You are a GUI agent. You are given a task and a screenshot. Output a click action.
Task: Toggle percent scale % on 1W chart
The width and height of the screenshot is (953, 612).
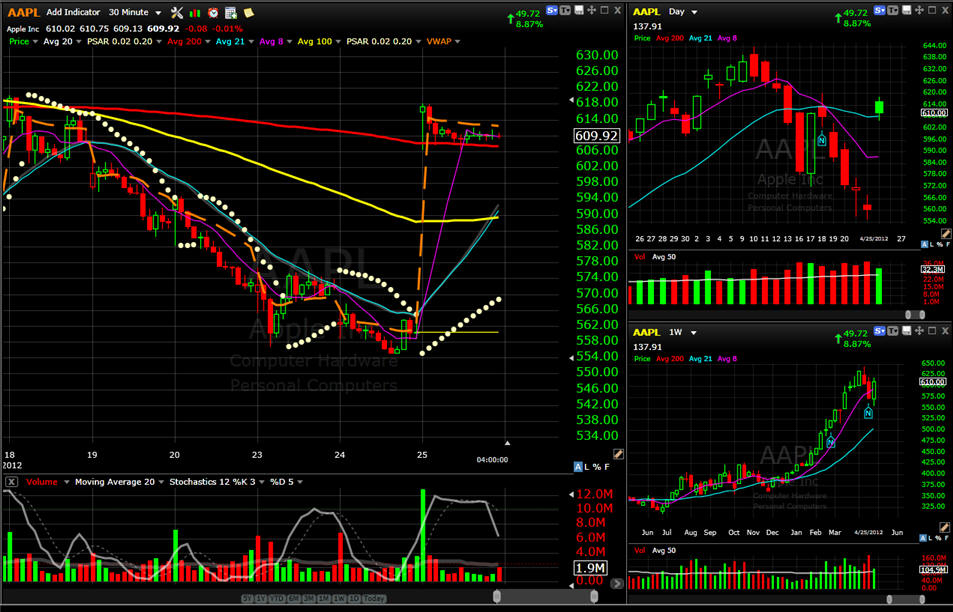(940, 538)
